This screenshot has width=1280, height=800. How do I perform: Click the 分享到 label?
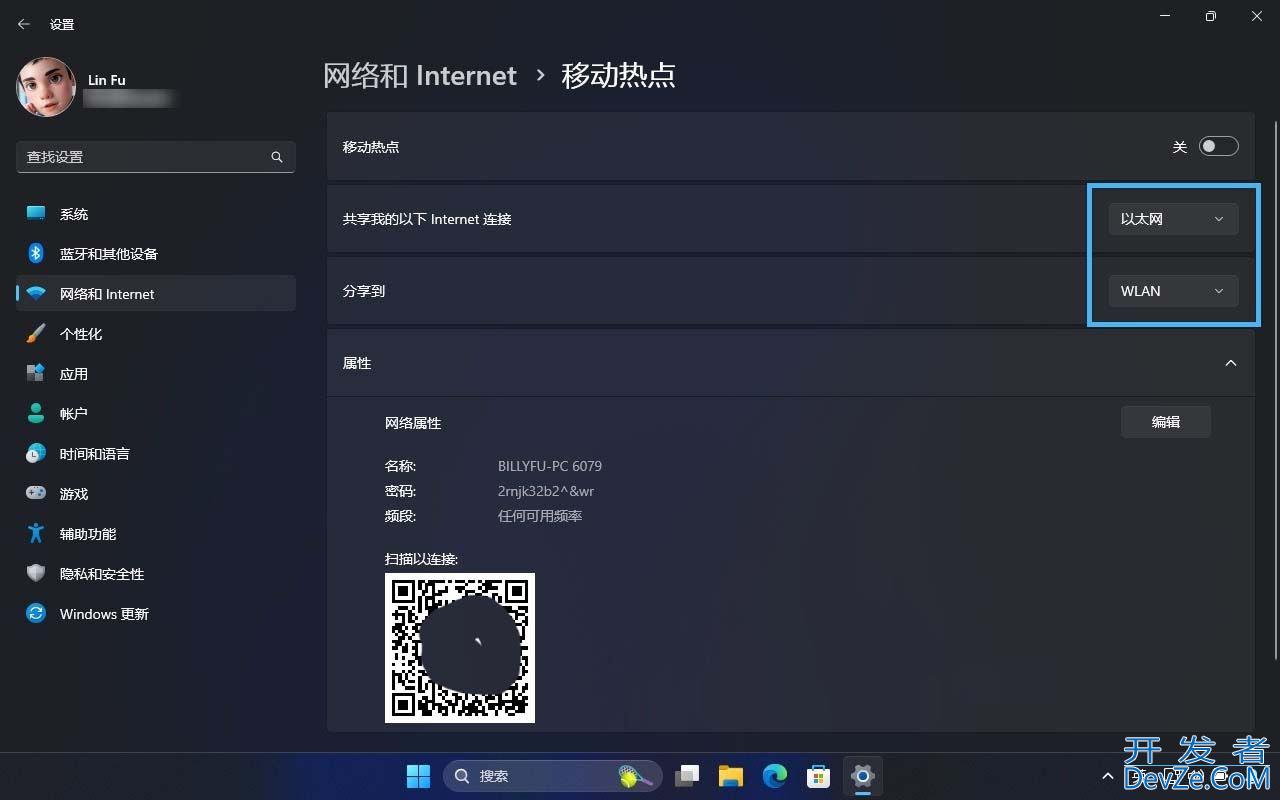[x=364, y=291]
